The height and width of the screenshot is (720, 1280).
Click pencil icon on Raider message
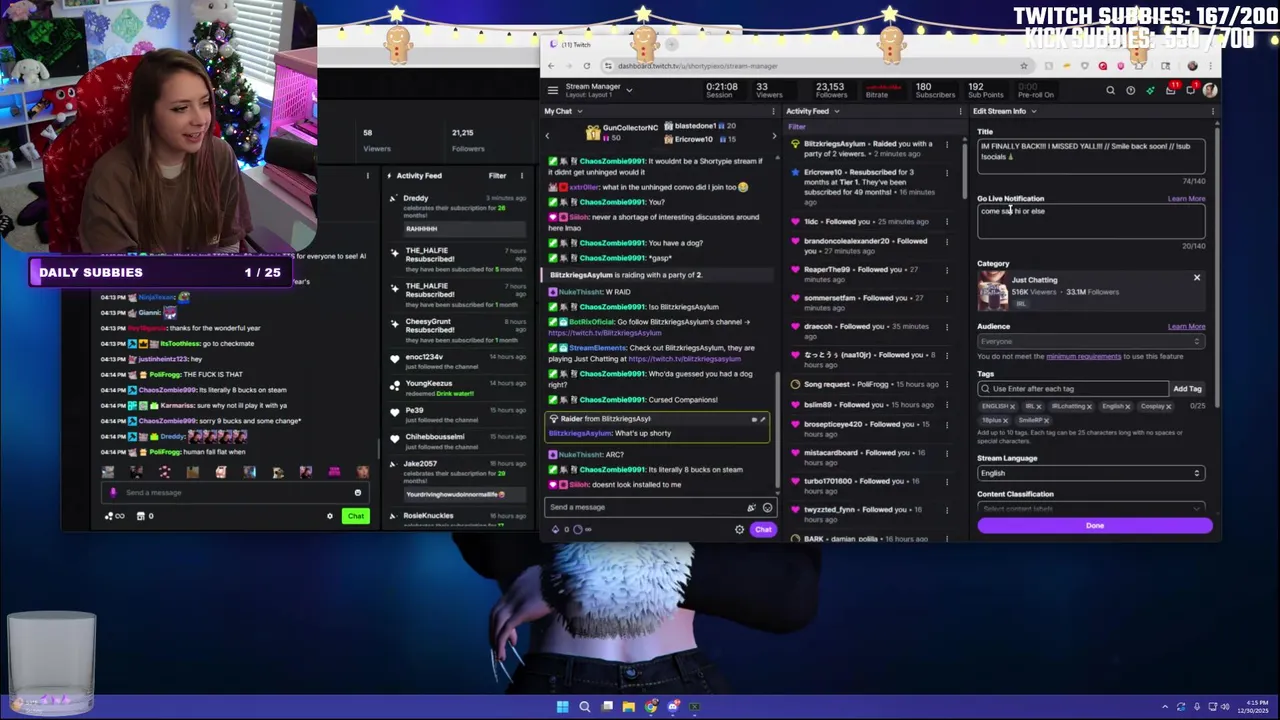762,420
